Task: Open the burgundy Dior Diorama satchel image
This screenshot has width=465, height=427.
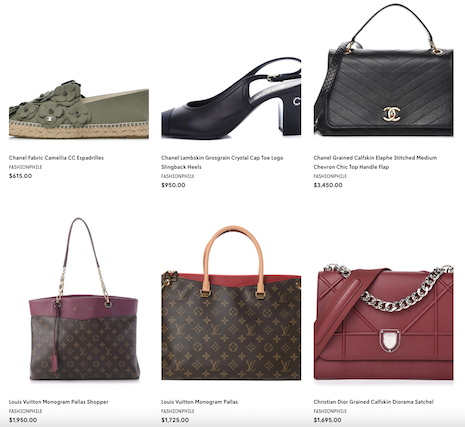Action: coord(384,322)
